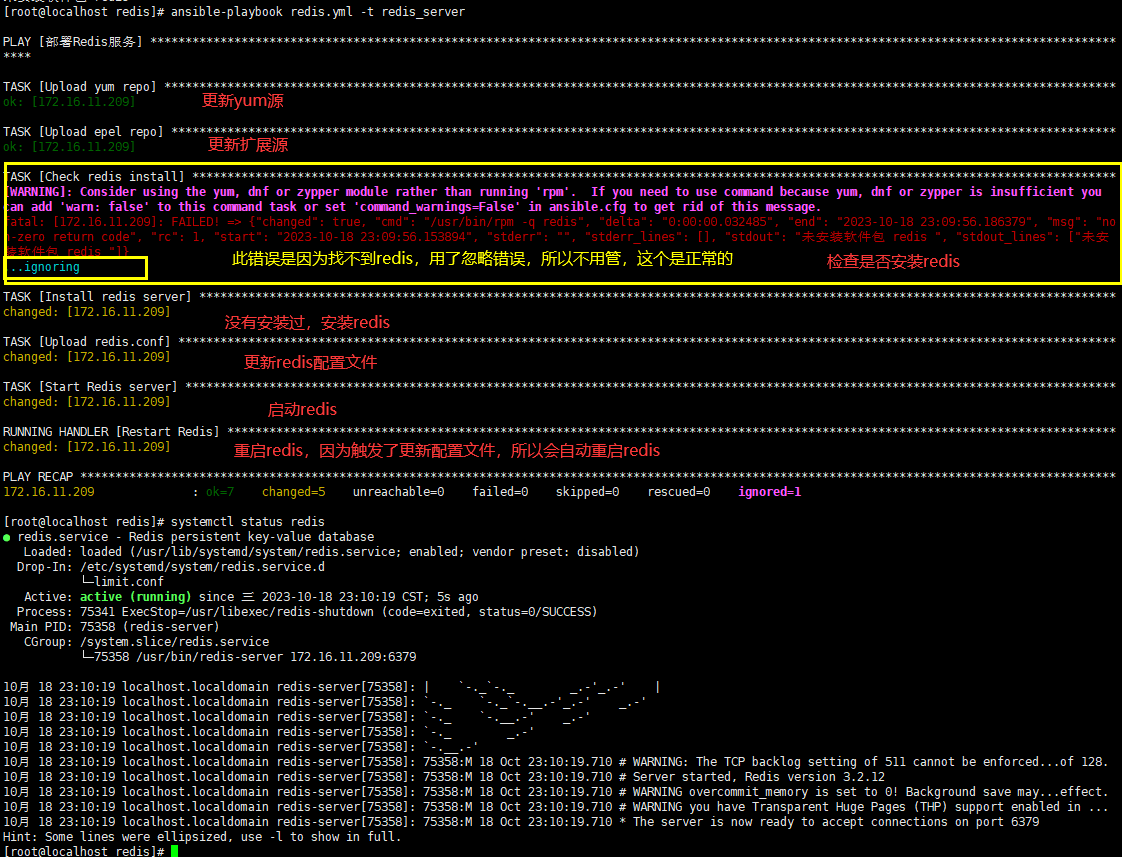Click 'changed: [172.16.11.209]' under Install redis server
The width and height of the screenshot is (1122, 857).
pos(87,311)
